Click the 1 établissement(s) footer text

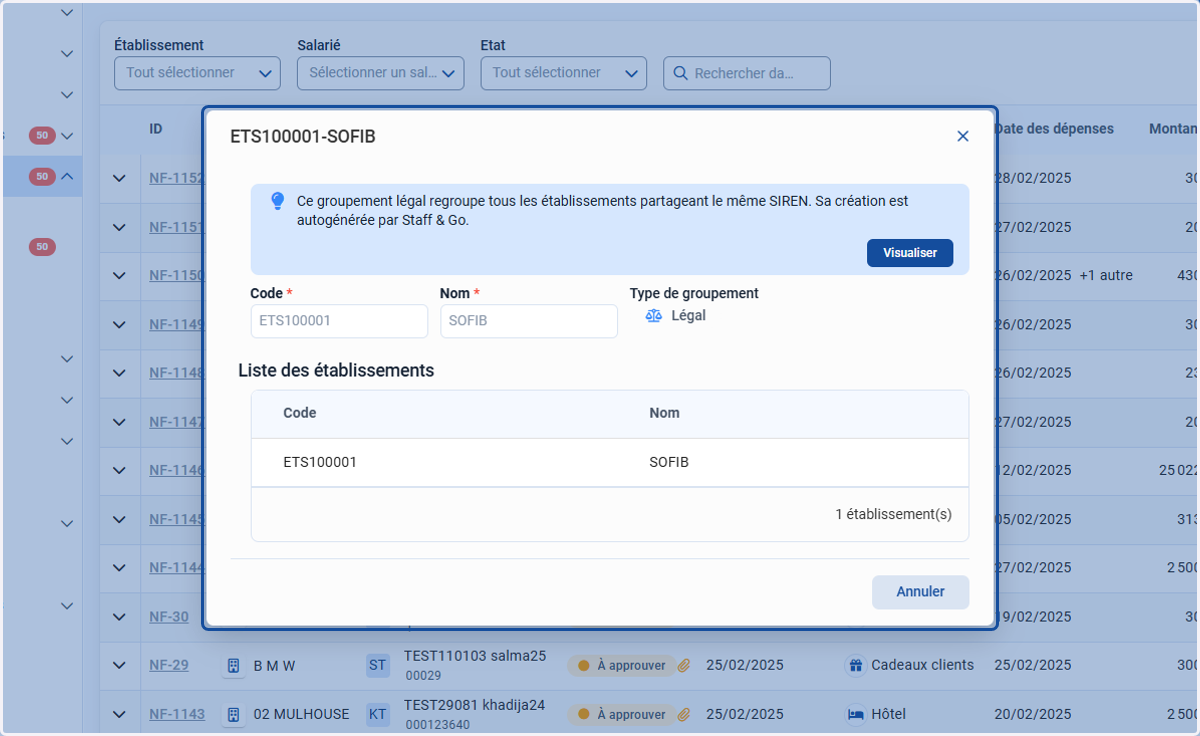893,514
